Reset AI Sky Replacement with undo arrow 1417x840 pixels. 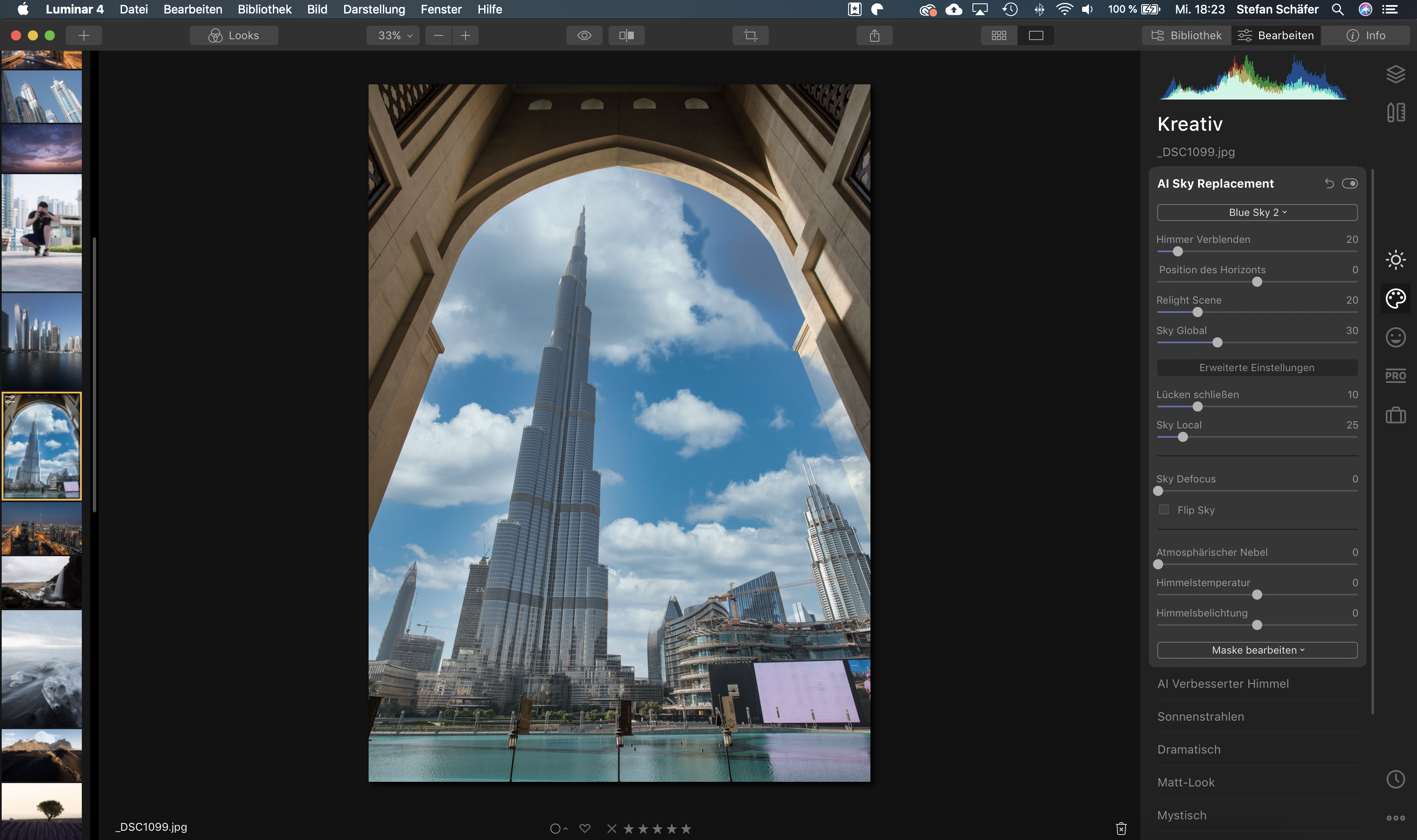tap(1329, 183)
